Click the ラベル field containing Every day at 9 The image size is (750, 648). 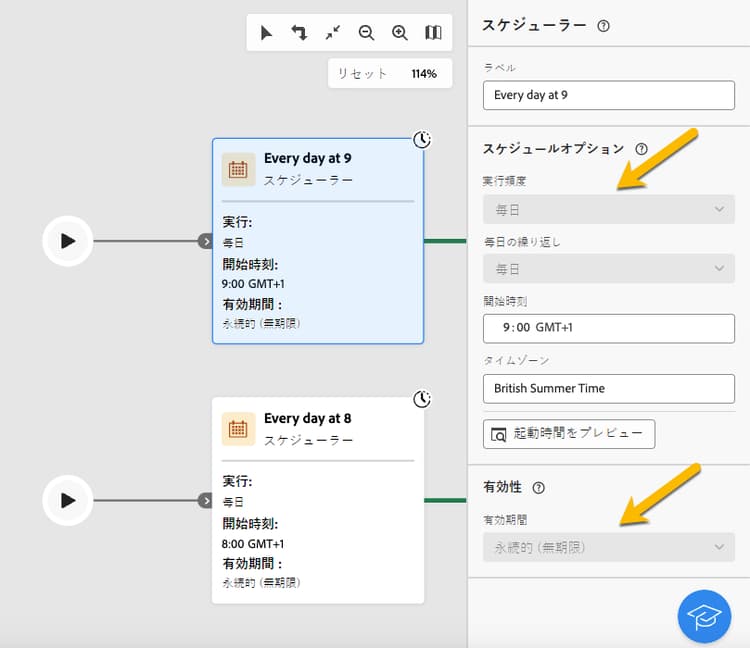click(x=608, y=95)
